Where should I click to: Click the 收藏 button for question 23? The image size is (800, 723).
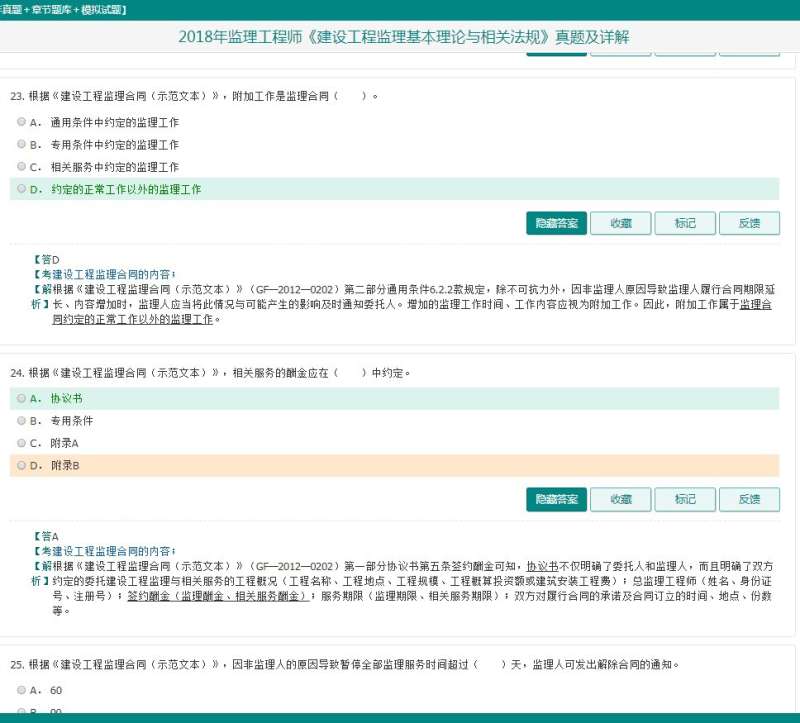[x=620, y=223]
